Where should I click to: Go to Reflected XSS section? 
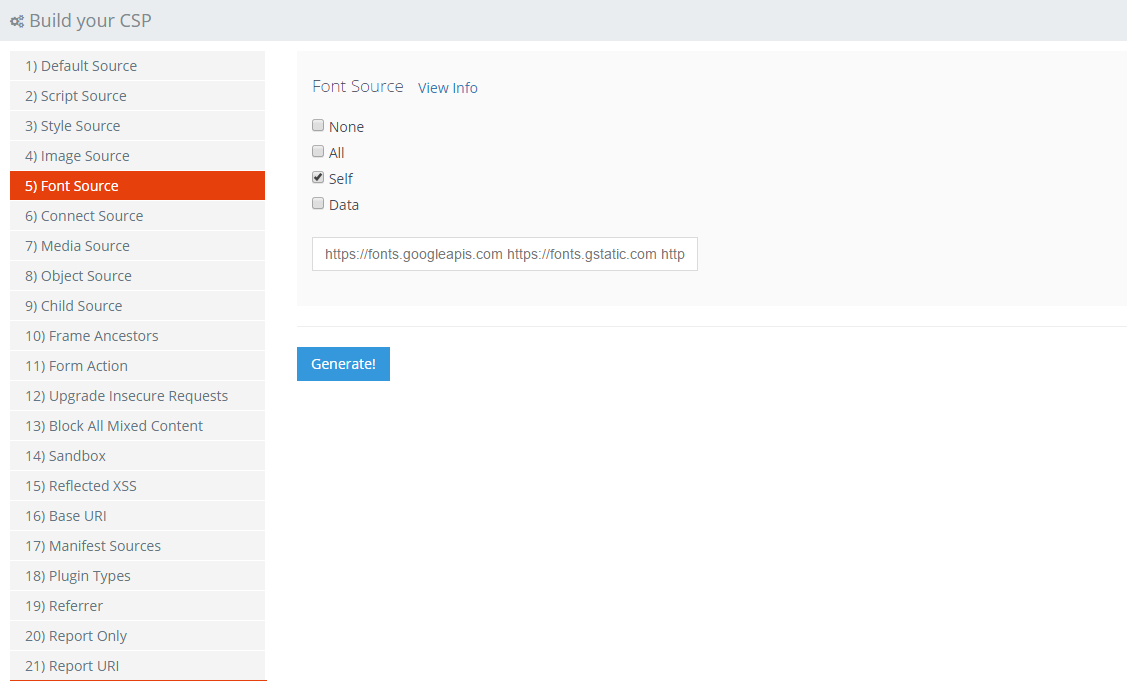[x=137, y=486]
